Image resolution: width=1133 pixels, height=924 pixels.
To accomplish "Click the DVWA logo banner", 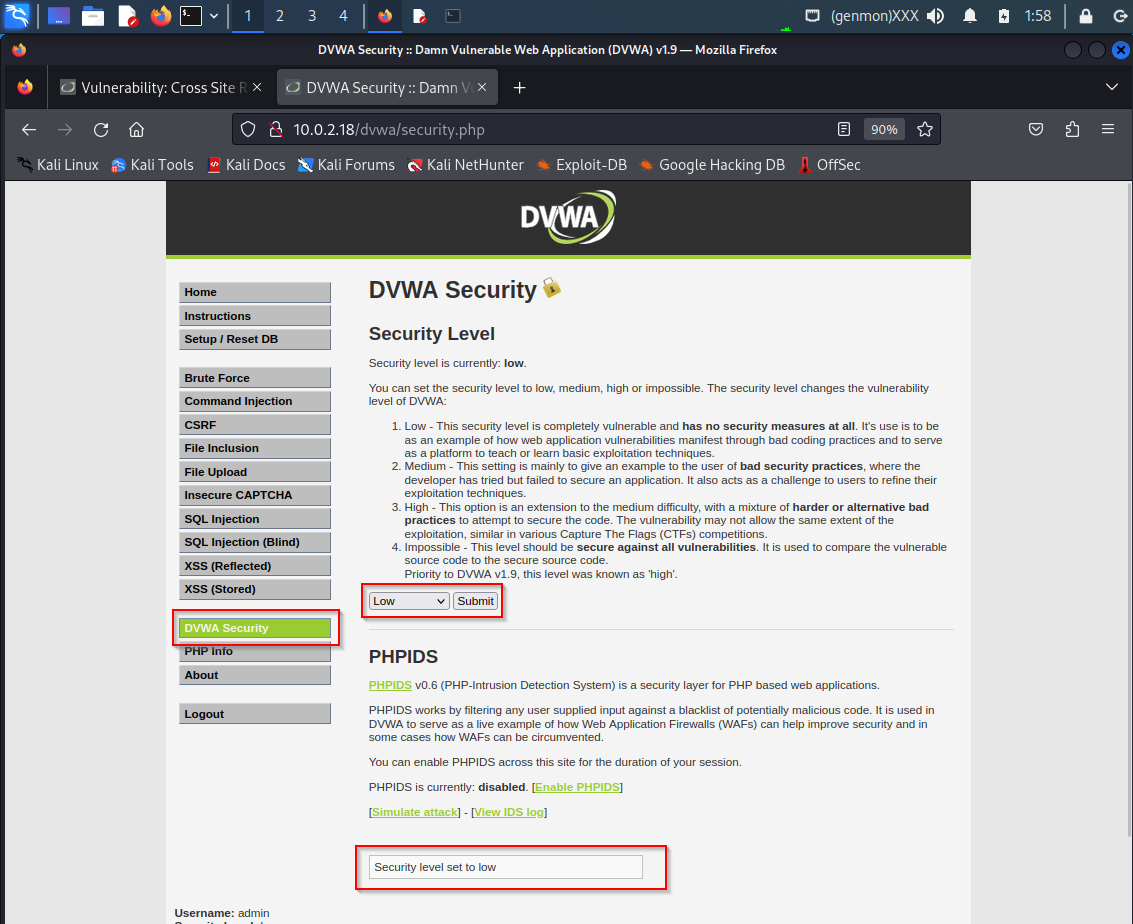I will pos(568,217).
